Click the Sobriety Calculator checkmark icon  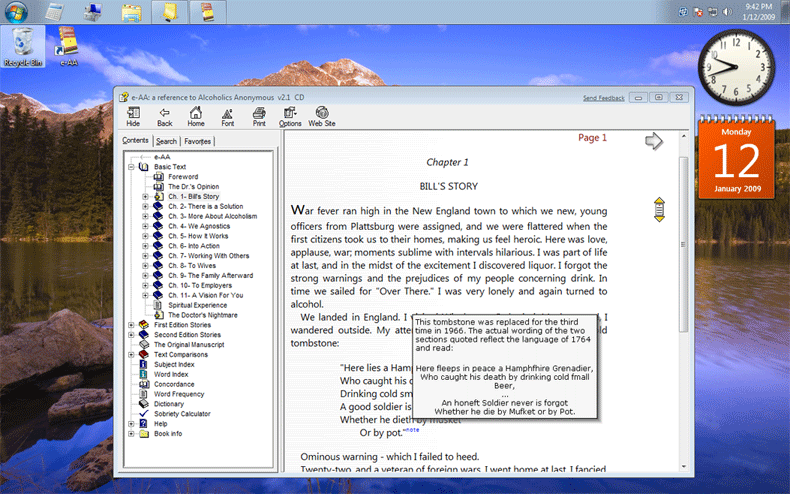point(144,413)
